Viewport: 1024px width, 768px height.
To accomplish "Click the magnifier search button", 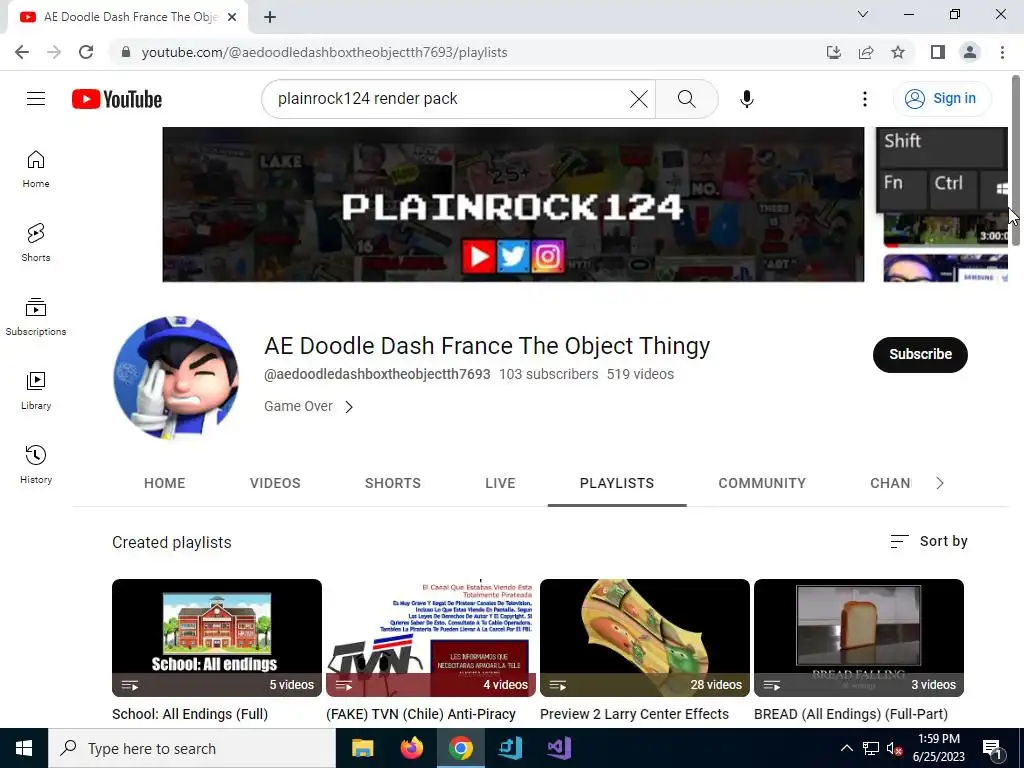I will coord(686,99).
